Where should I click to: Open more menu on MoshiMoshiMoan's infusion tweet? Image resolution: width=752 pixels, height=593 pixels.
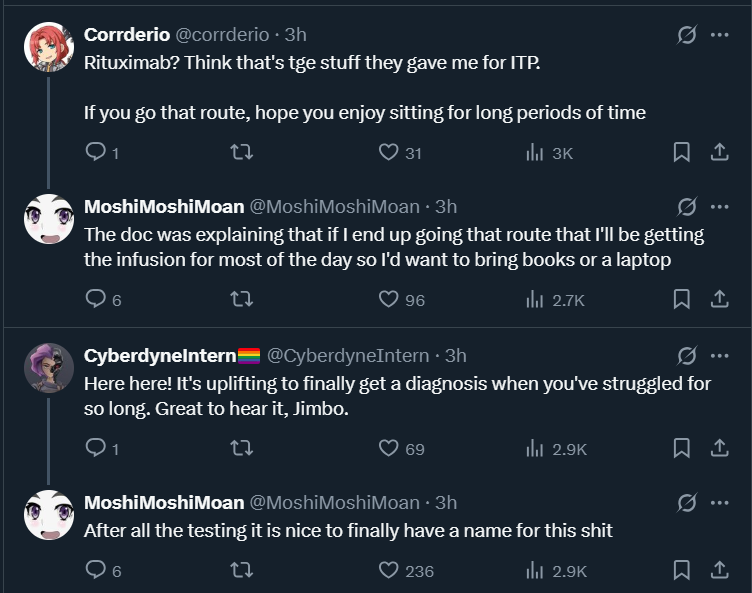point(718,207)
